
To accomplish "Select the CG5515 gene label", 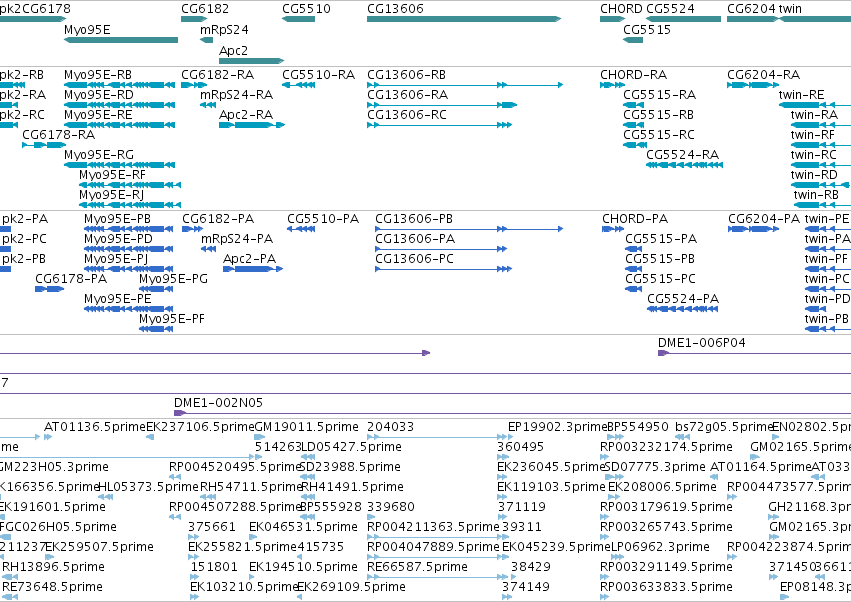I will click(x=647, y=29).
